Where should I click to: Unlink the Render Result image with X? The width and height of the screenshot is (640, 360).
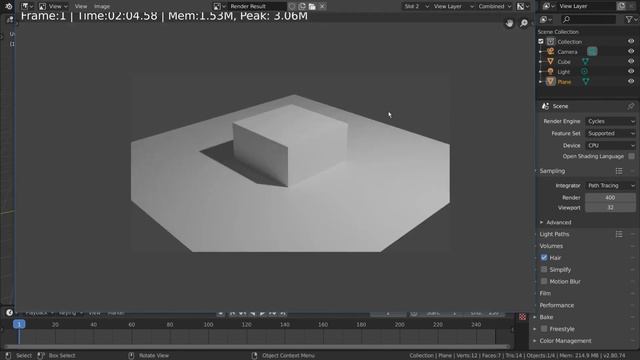click(322, 6)
